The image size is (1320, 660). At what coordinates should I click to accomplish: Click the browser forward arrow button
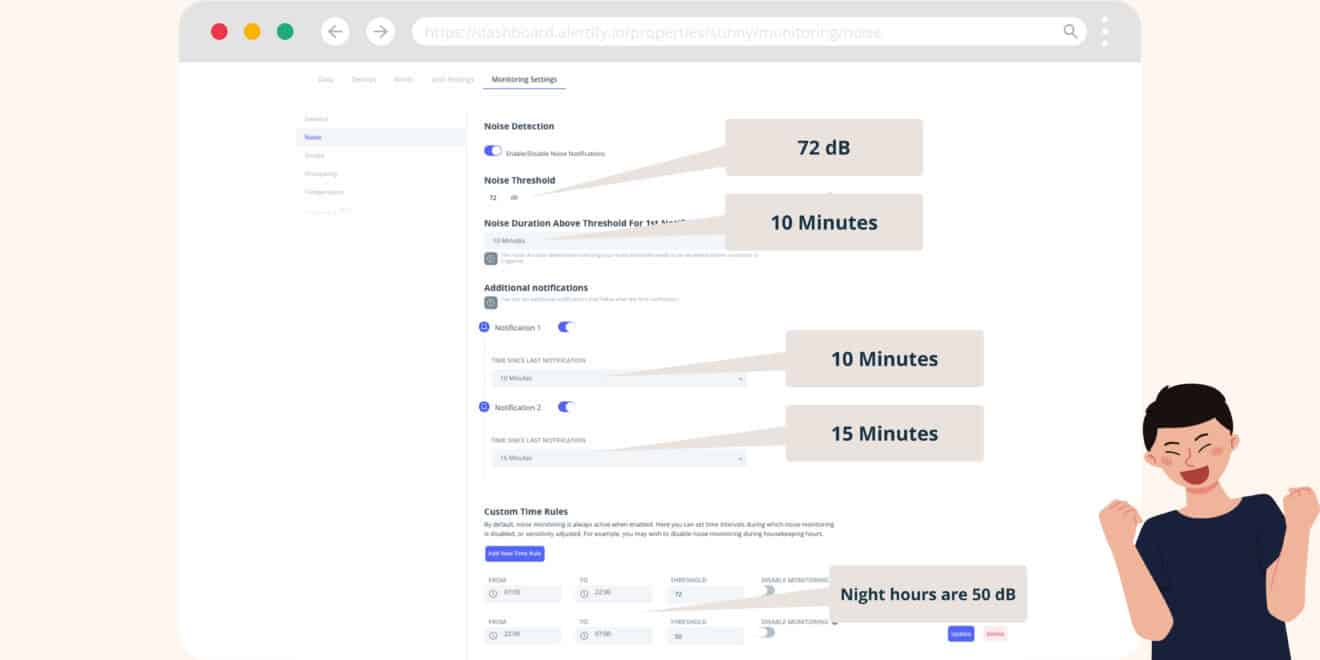click(380, 32)
